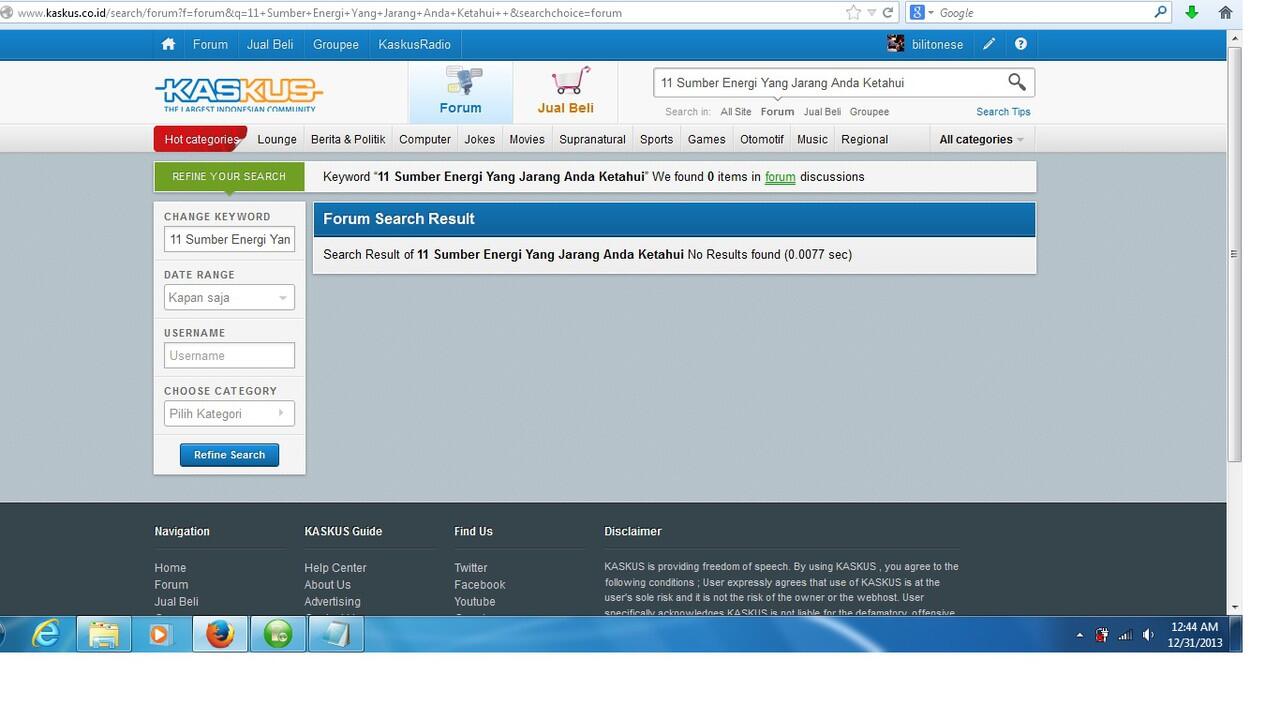Viewport: 1280px width, 720px height.
Task: Click the Firefox home button icon
Action: pos(1225,13)
